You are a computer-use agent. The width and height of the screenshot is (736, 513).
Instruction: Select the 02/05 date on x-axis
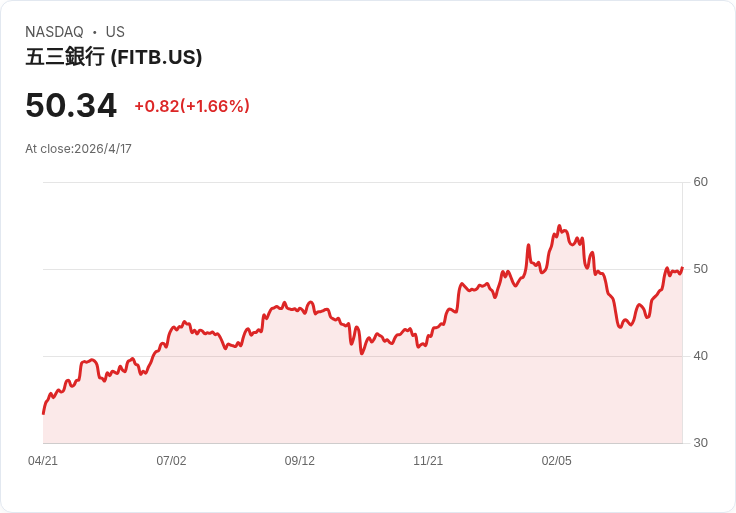pos(557,461)
